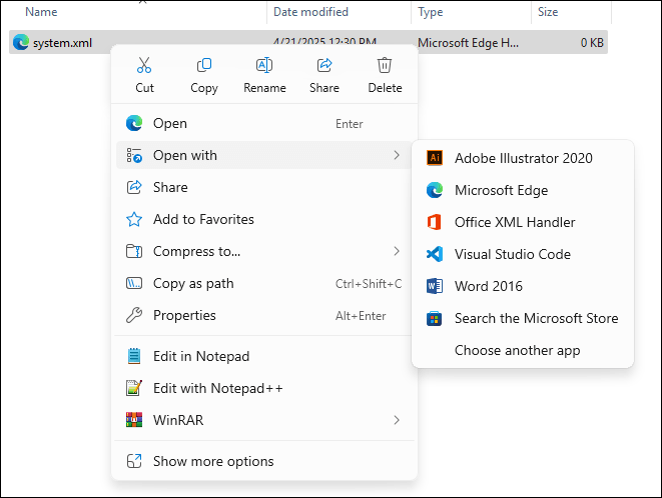Open with Microsoft Edge from submenu
This screenshot has width=662, height=498.
(x=501, y=190)
